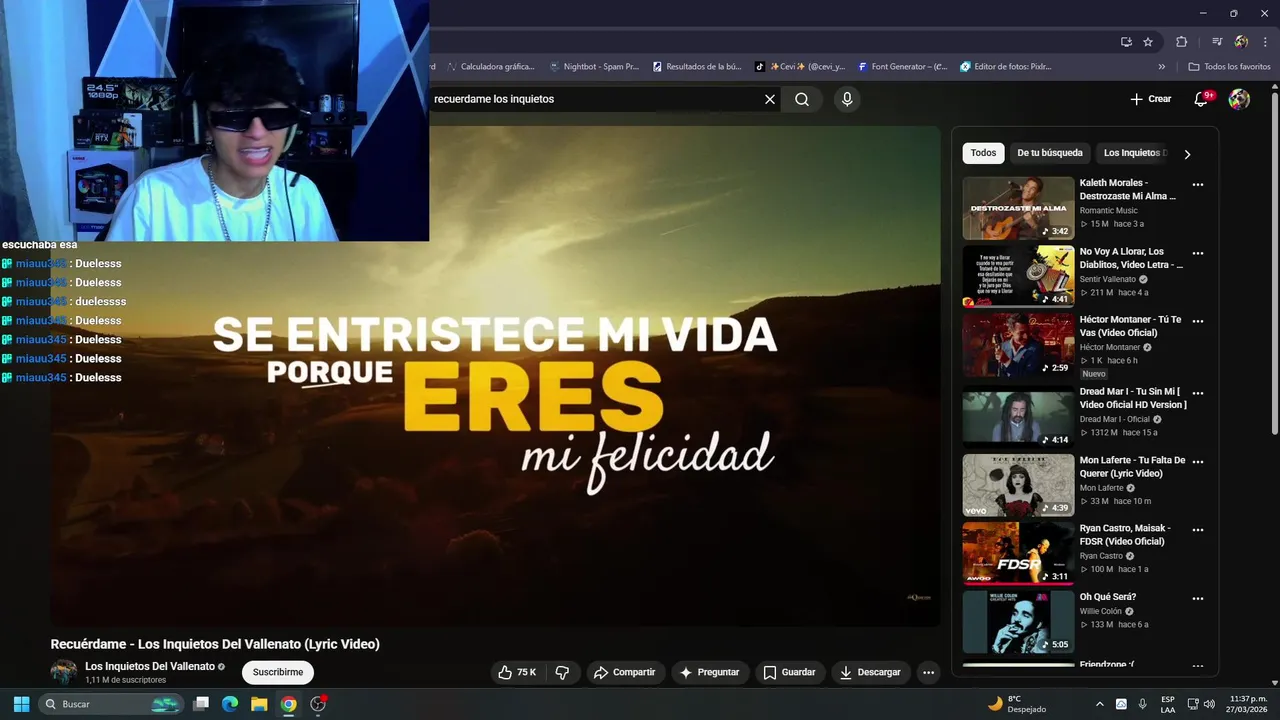Image resolution: width=1280 pixels, height=720 pixels.
Task: Like the video with thumbs-up 75 K
Action: click(x=517, y=672)
